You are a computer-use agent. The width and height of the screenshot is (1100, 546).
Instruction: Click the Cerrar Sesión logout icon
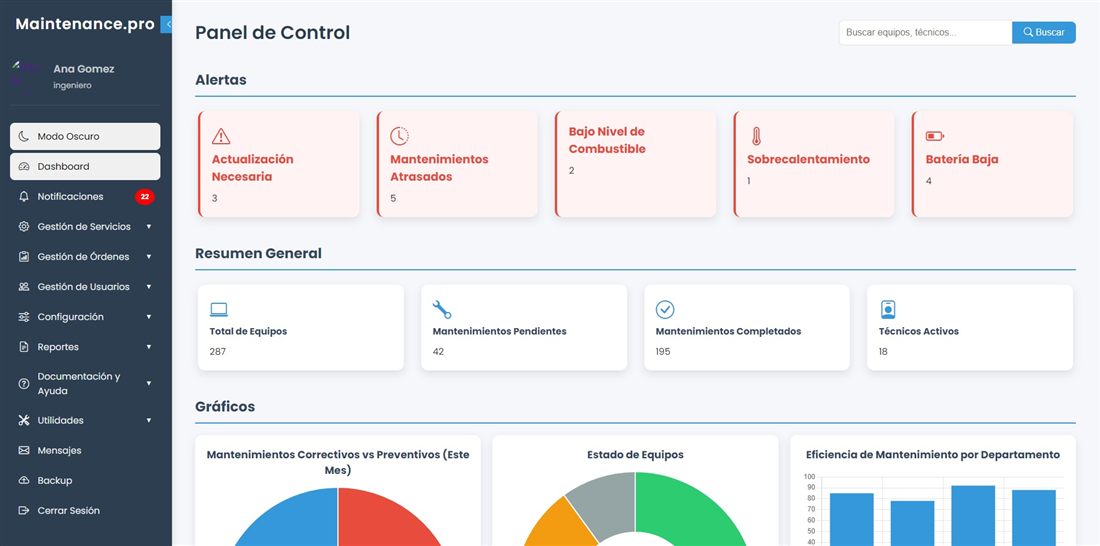[24, 511]
